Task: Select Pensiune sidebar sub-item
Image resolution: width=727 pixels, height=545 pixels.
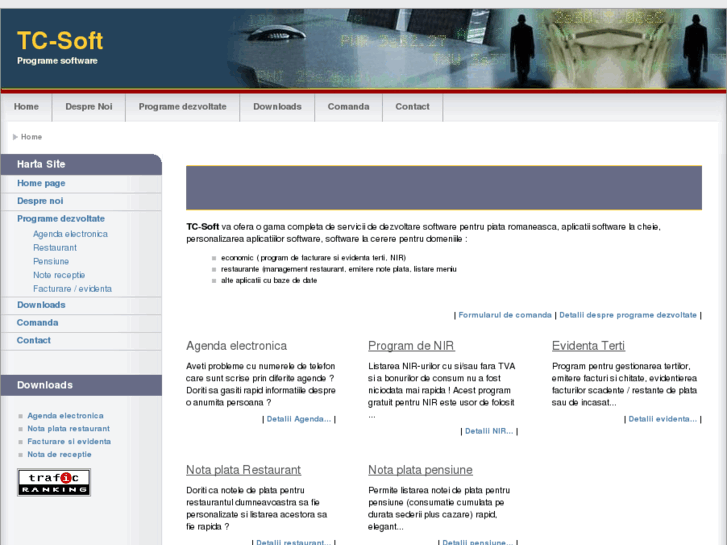Action: point(51,261)
